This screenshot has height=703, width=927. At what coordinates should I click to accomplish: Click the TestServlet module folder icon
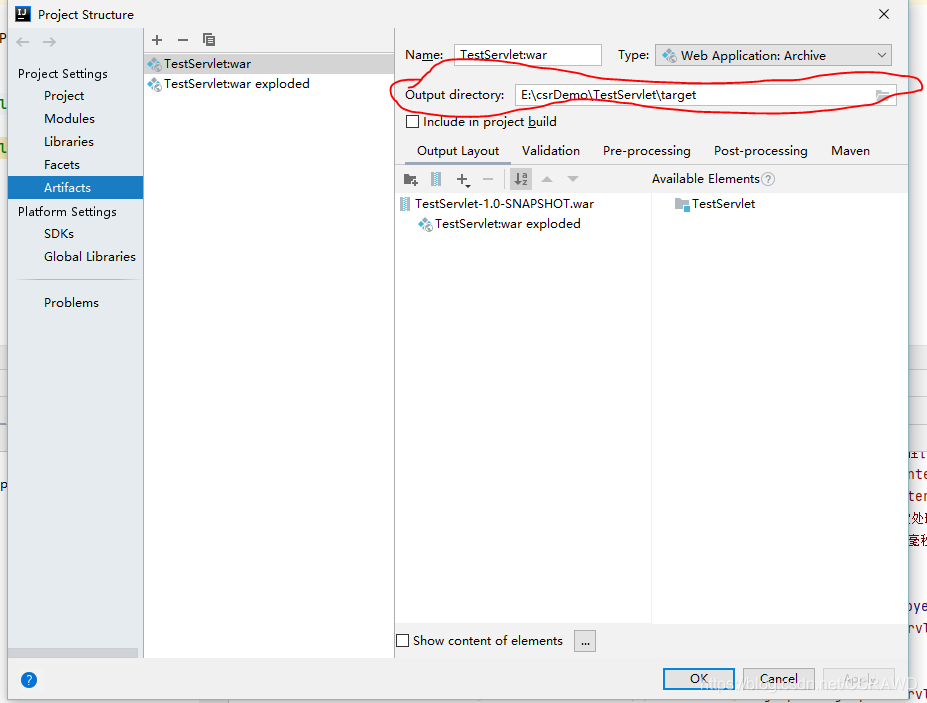click(x=682, y=205)
